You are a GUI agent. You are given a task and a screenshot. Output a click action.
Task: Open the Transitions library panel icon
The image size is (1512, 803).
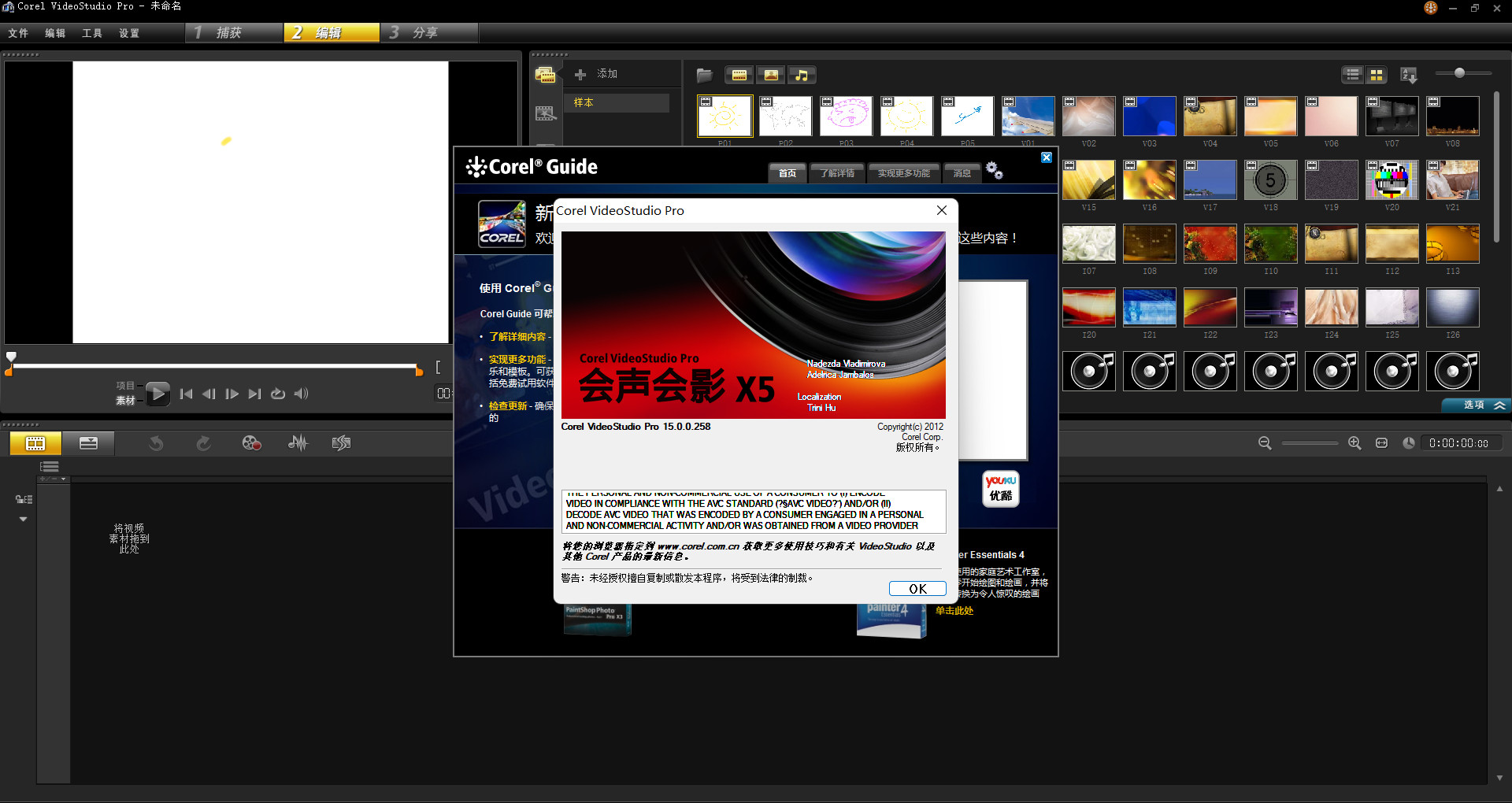[x=545, y=113]
